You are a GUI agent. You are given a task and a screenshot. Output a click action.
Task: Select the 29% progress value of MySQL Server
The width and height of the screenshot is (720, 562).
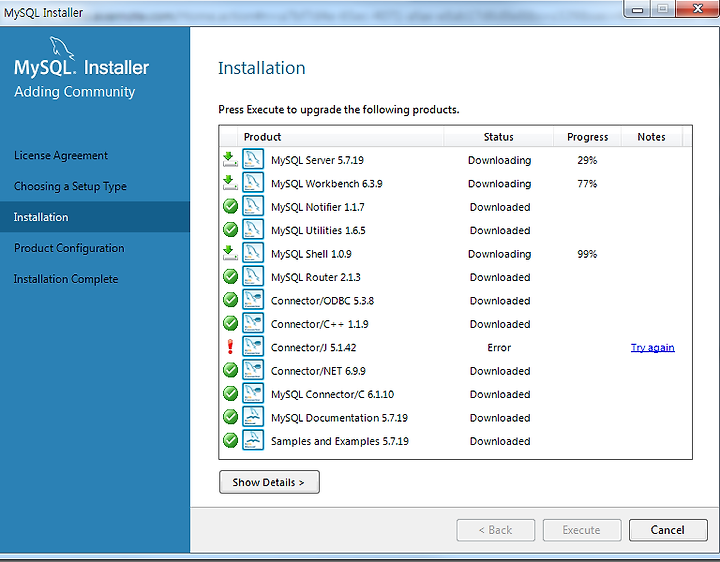click(x=587, y=160)
